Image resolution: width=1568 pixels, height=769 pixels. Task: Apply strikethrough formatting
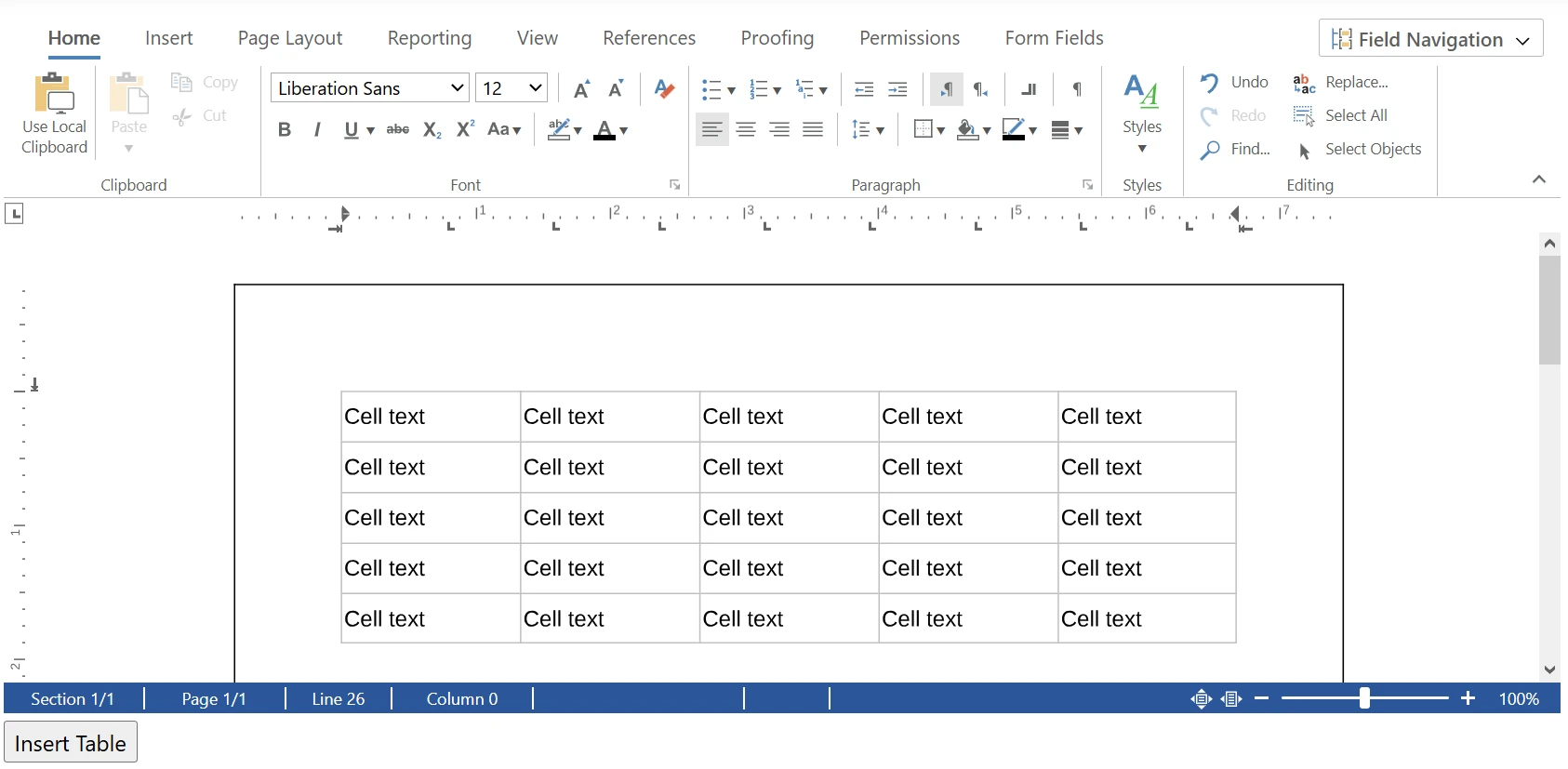click(x=398, y=130)
